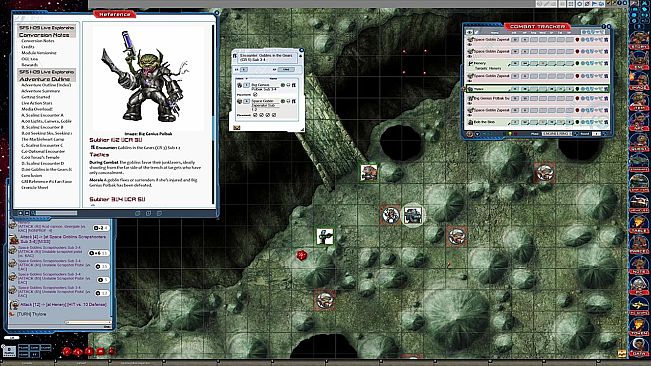Open the Rewards reference entry
The image size is (651, 366).
(29, 65)
